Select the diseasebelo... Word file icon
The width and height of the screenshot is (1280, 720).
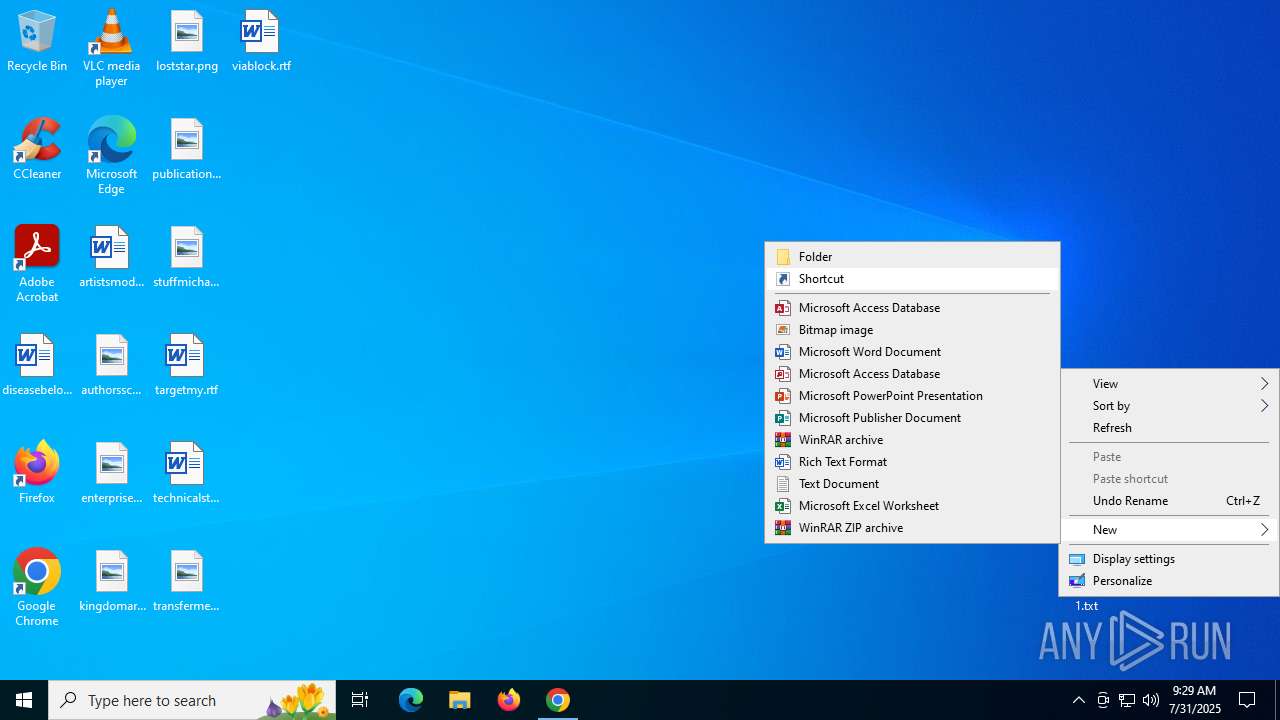pyautogui.click(x=37, y=366)
